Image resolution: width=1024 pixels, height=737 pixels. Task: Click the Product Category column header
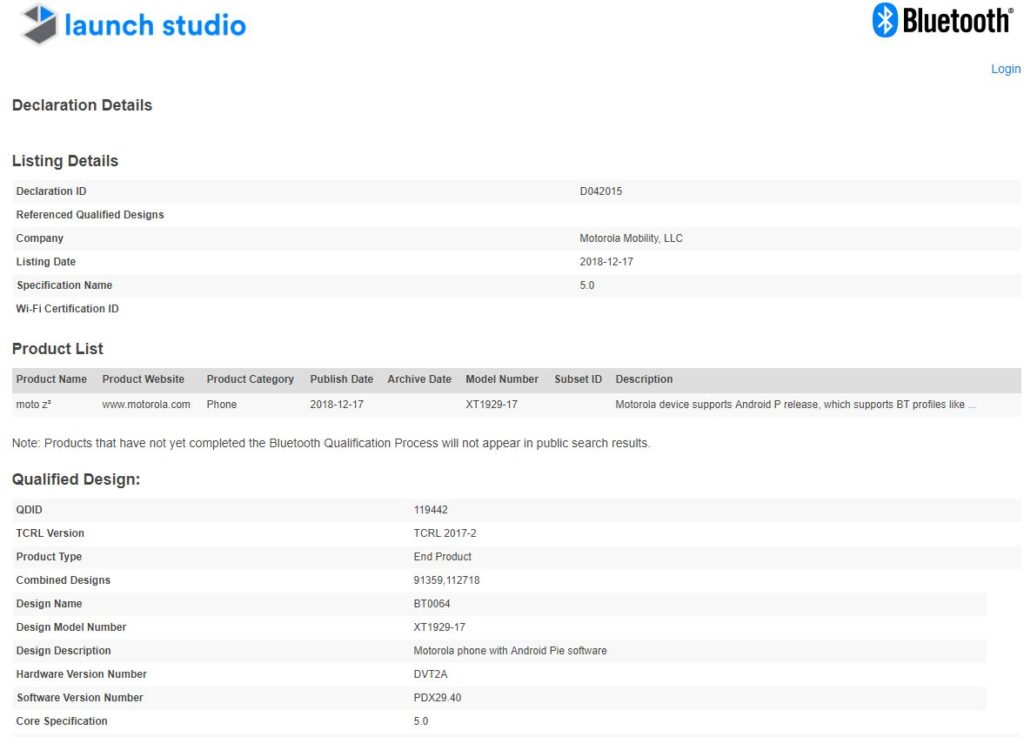(250, 379)
